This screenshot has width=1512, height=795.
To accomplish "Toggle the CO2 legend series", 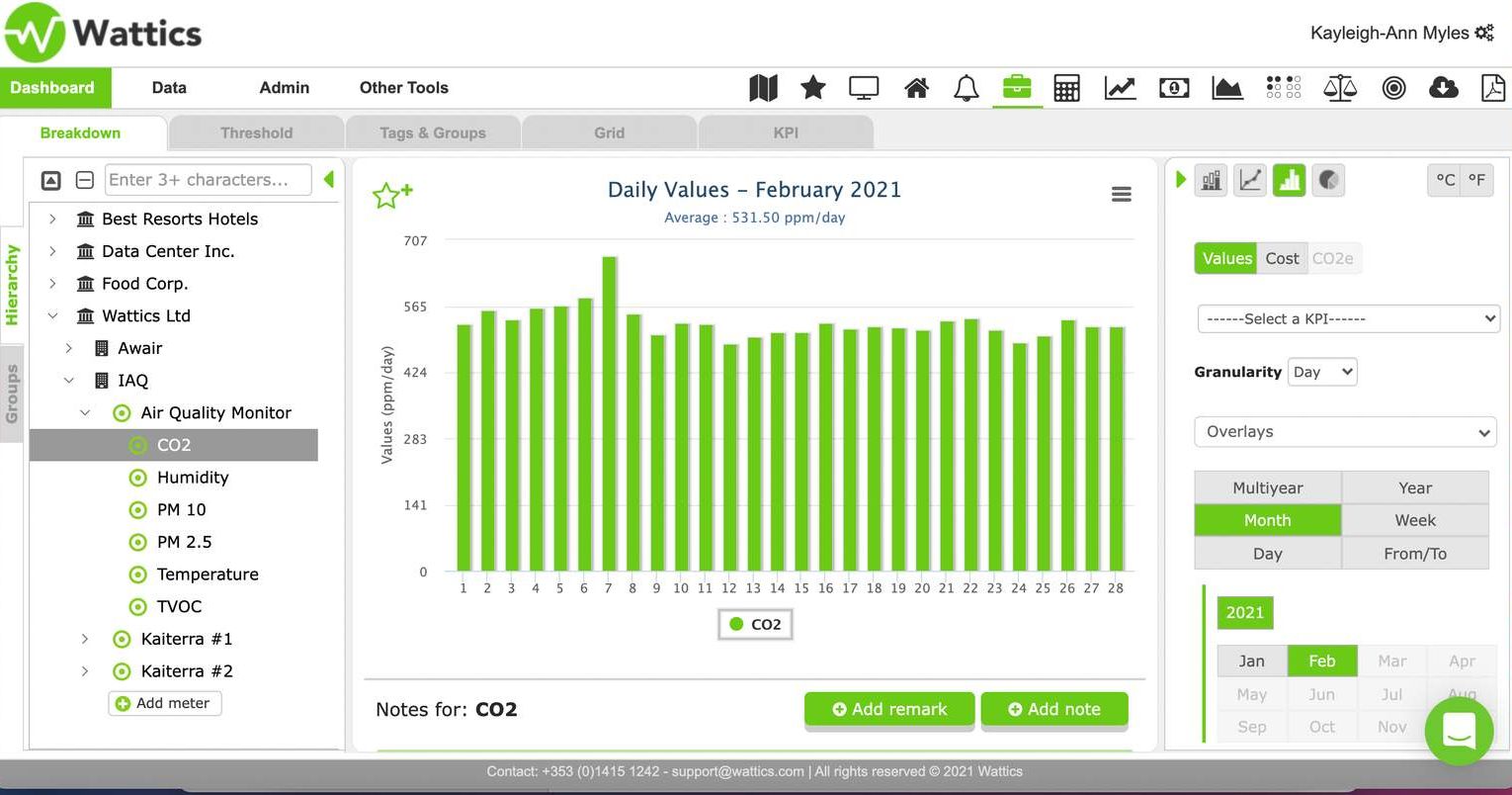I will coord(755,624).
